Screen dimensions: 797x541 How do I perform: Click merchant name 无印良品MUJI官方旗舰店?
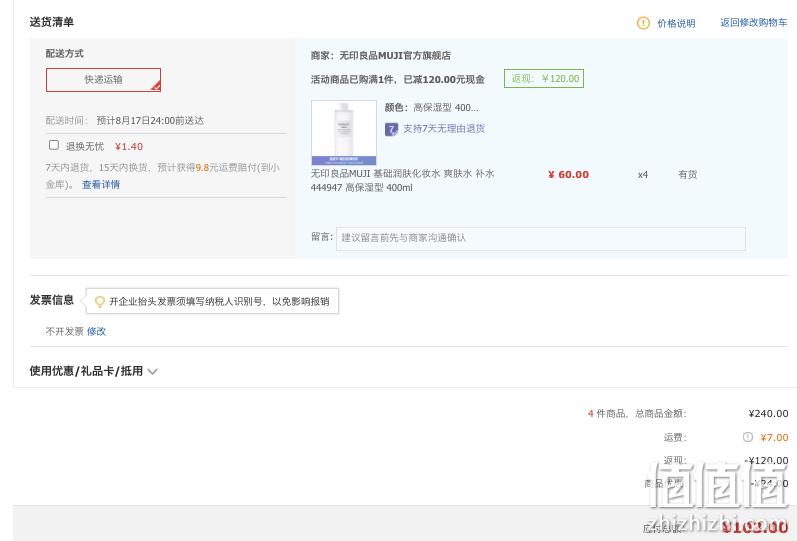[395, 55]
